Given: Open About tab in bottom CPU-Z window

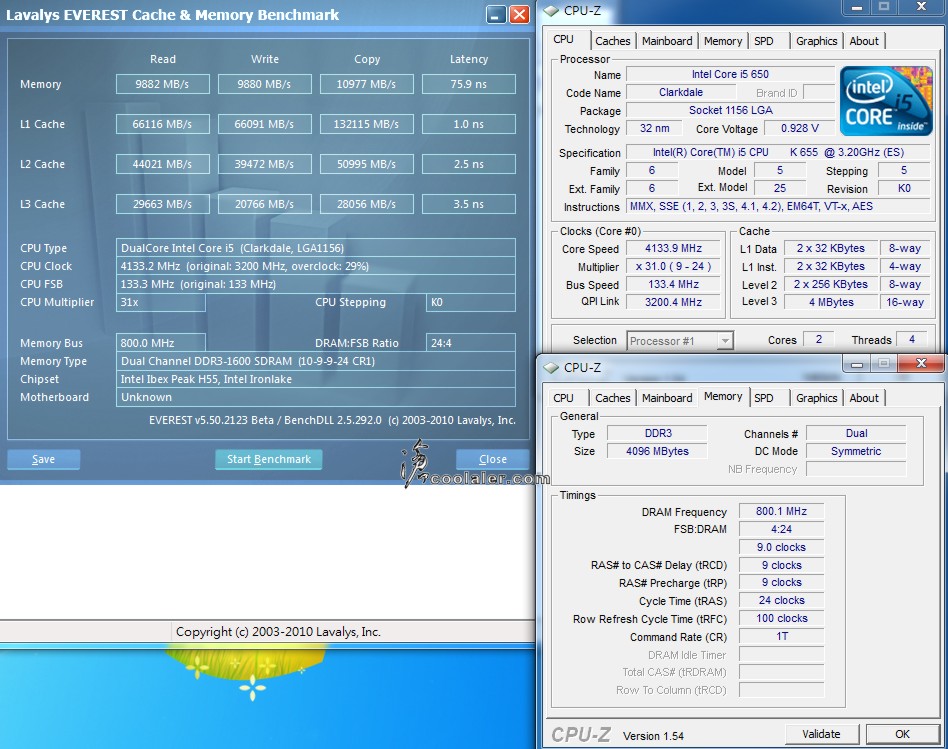Looking at the screenshot, I should [x=864, y=398].
